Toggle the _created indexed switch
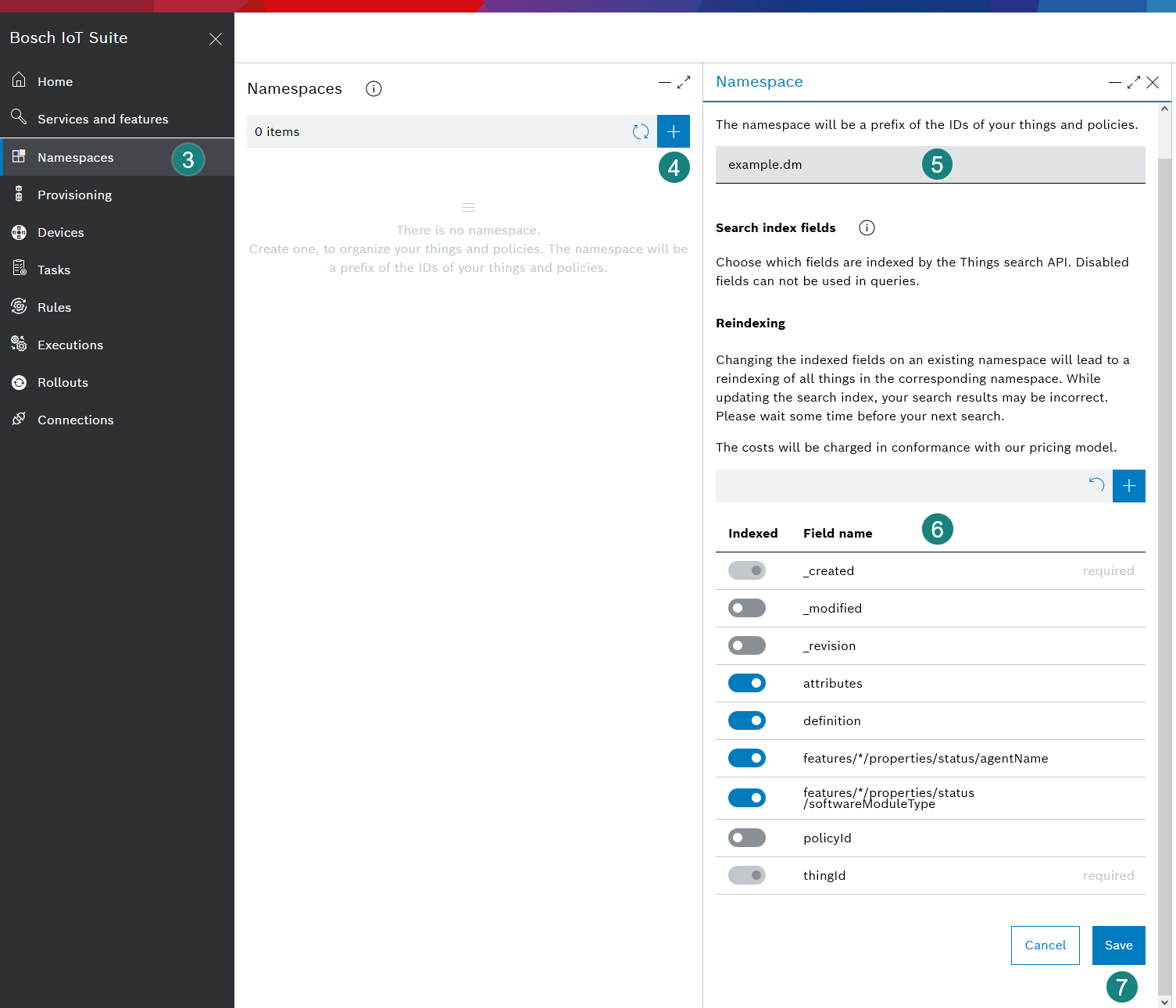Viewport: 1176px width, 1008px height. click(x=747, y=570)
